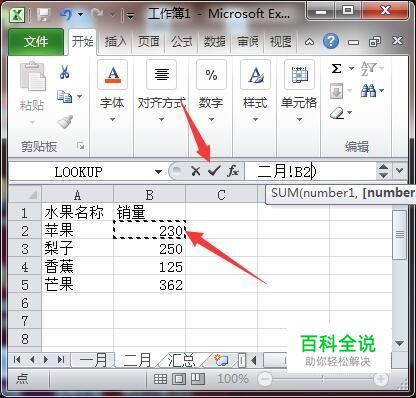Click the Redo arrow icon

coord(97,14)
